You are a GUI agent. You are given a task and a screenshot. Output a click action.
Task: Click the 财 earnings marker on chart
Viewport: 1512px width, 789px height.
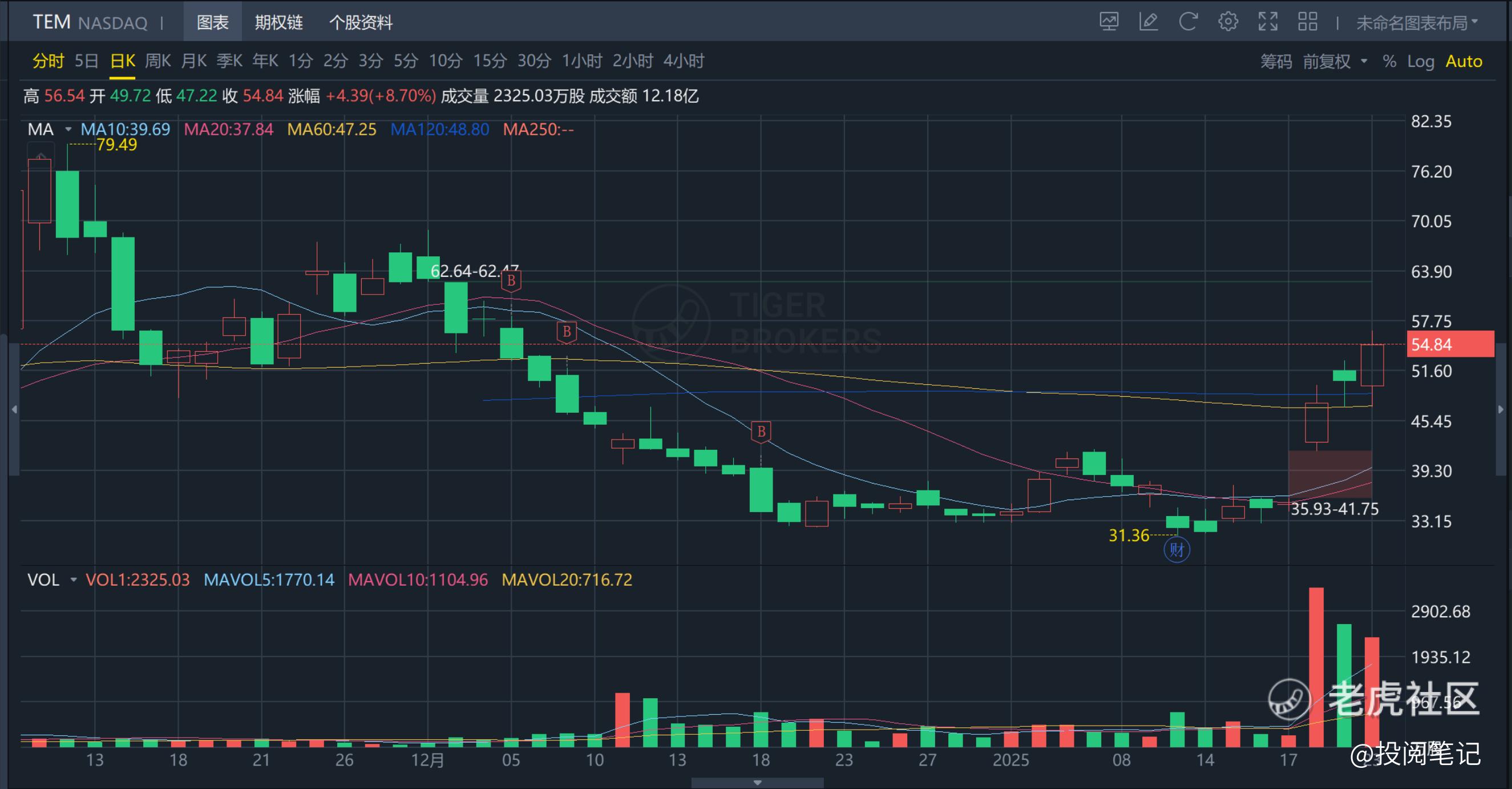1177,550
